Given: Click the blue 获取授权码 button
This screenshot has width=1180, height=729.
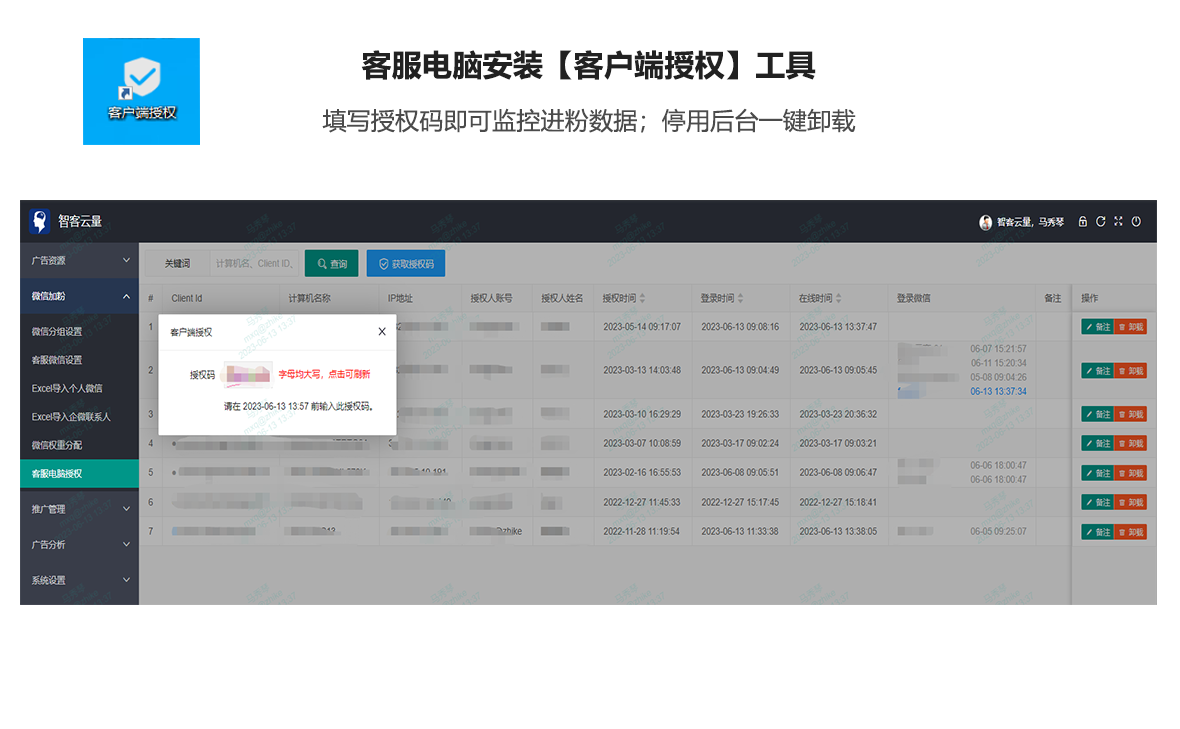Looking at the screenshot, I should (x=405, y=264).
